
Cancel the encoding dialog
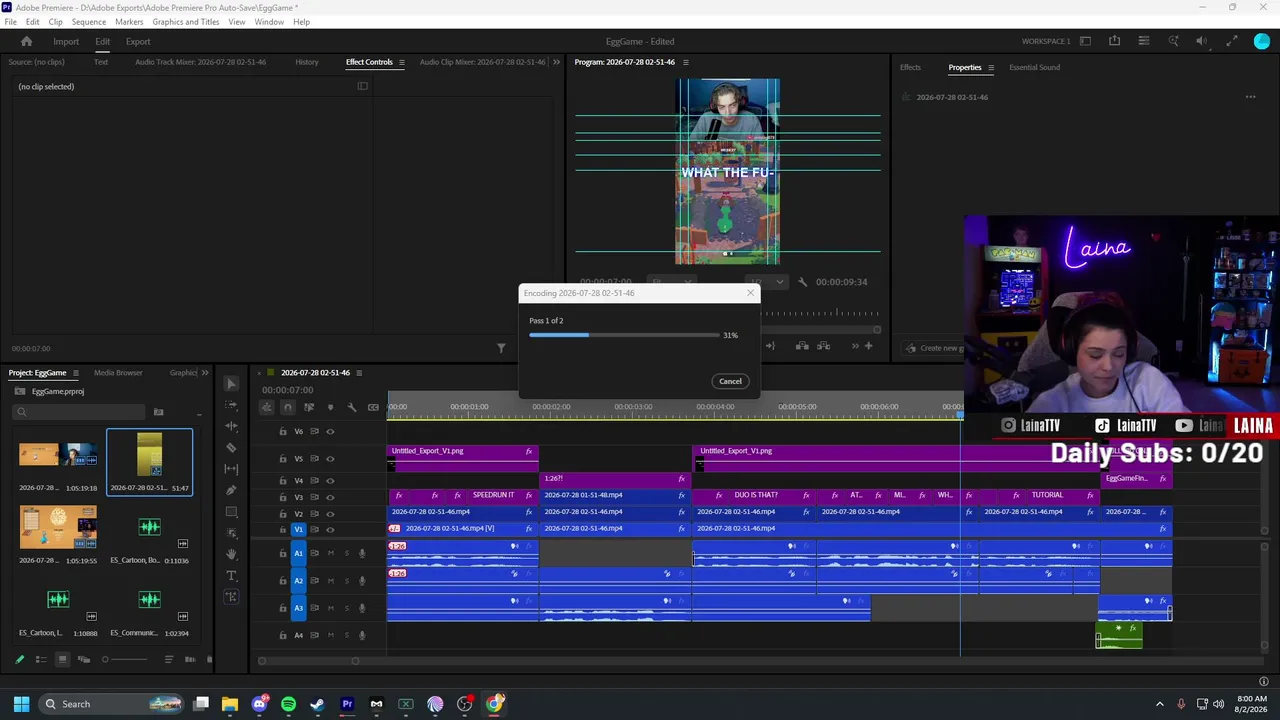click(730, 381)
